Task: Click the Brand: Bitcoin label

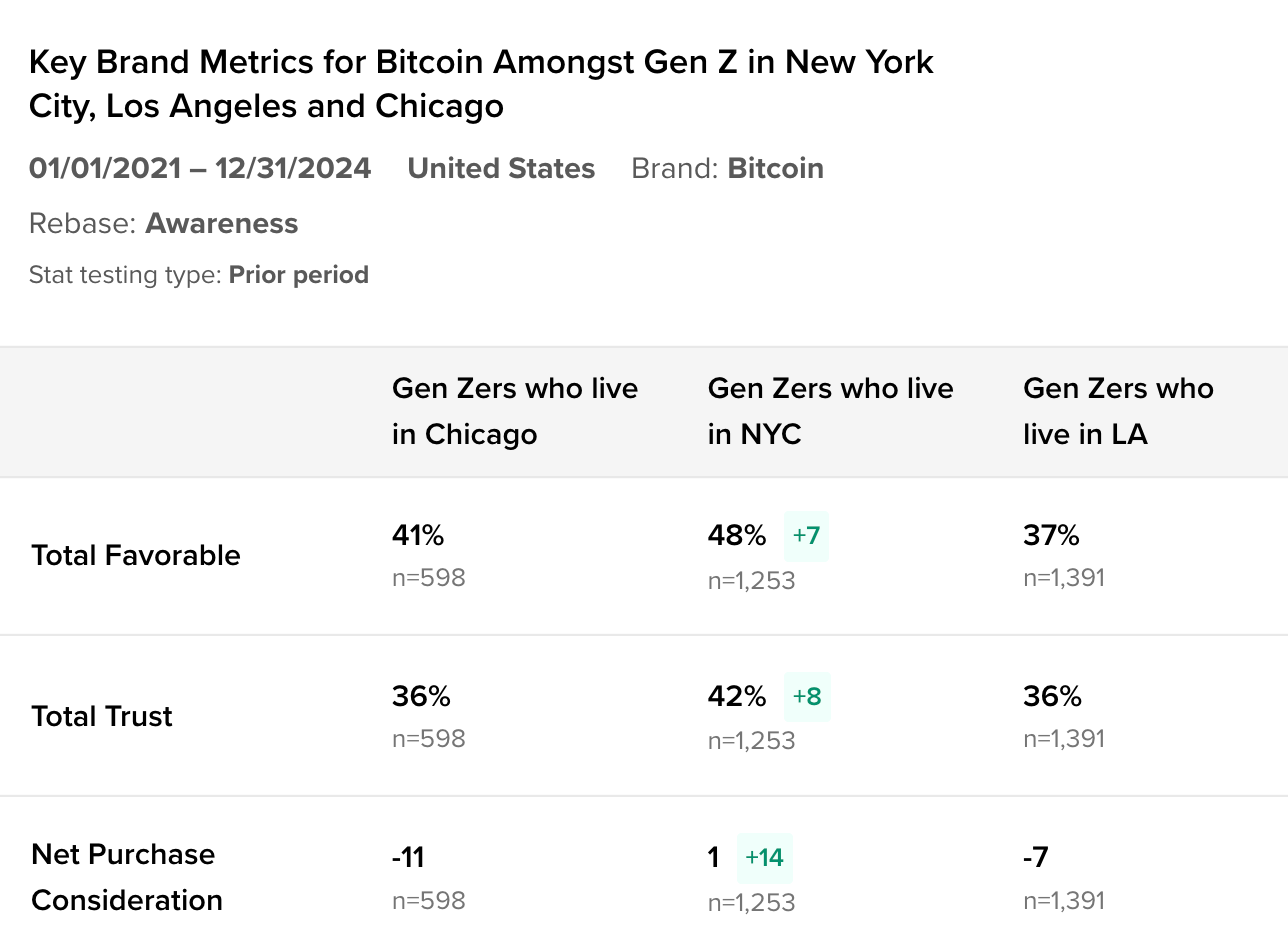Action: click(727, 169)
